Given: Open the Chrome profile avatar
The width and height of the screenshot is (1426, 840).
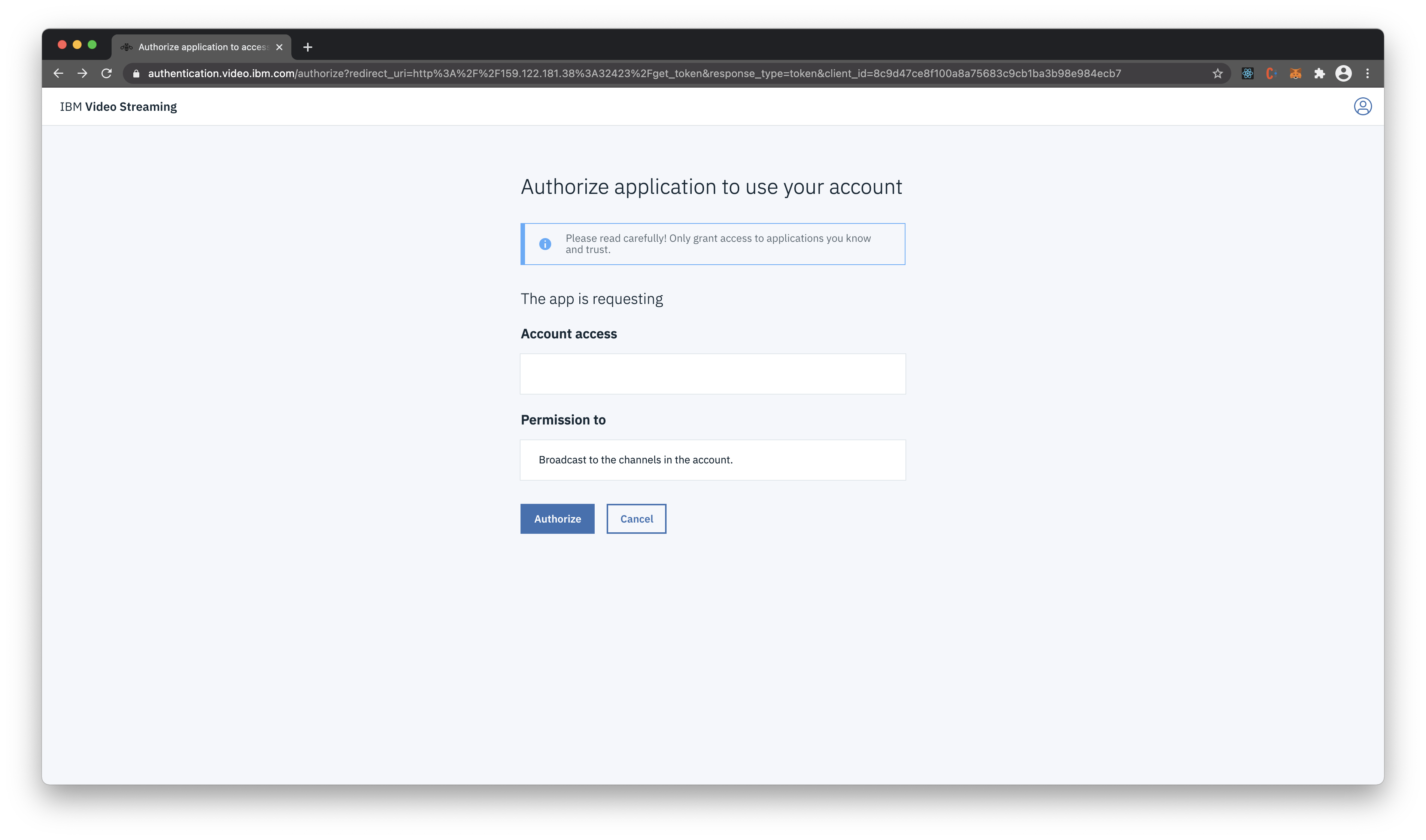Looking at the screenshot, I should click(x=1343, y=74).
